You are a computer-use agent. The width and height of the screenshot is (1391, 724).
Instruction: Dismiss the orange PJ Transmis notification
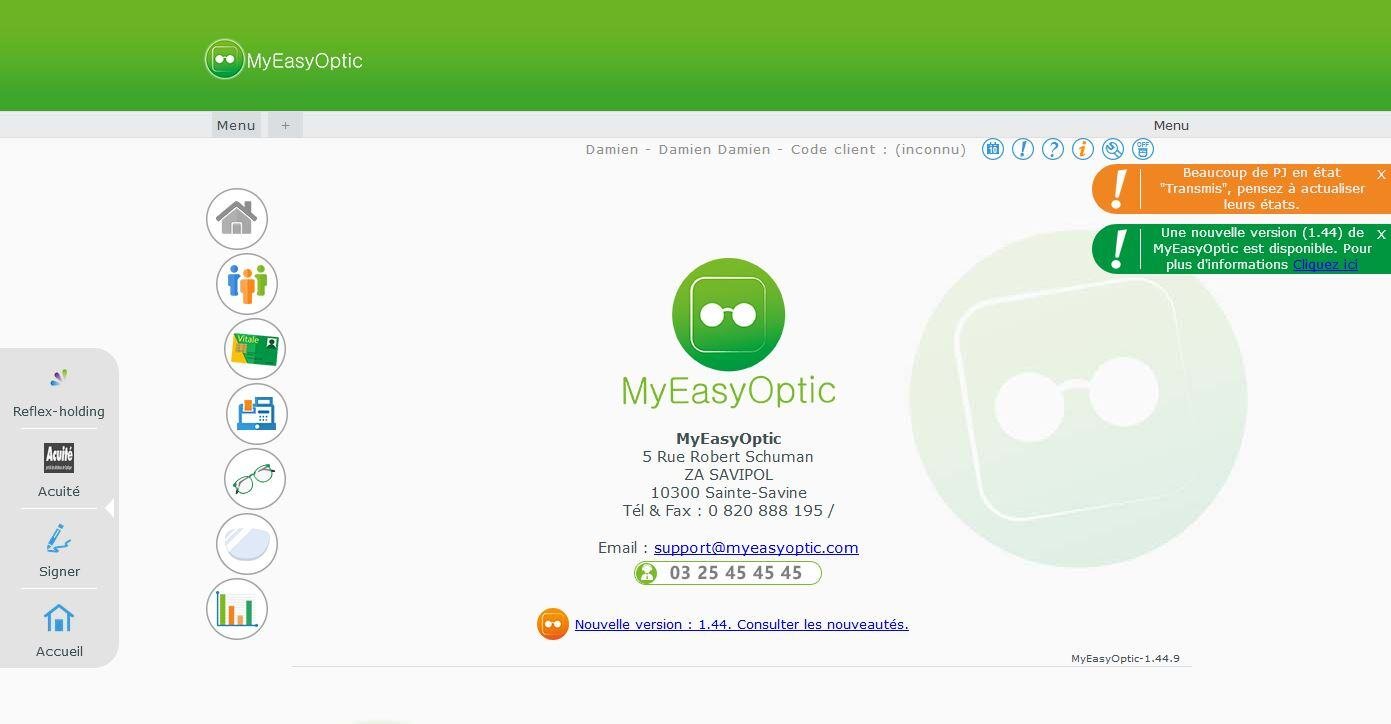tap(1381, 174)
